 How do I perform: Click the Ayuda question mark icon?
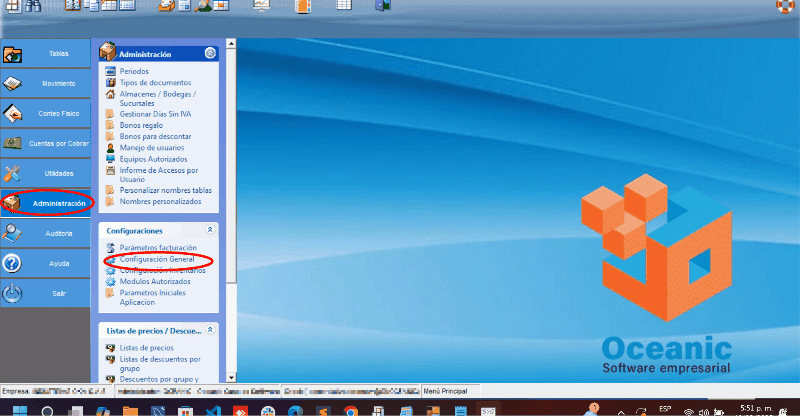13,263
